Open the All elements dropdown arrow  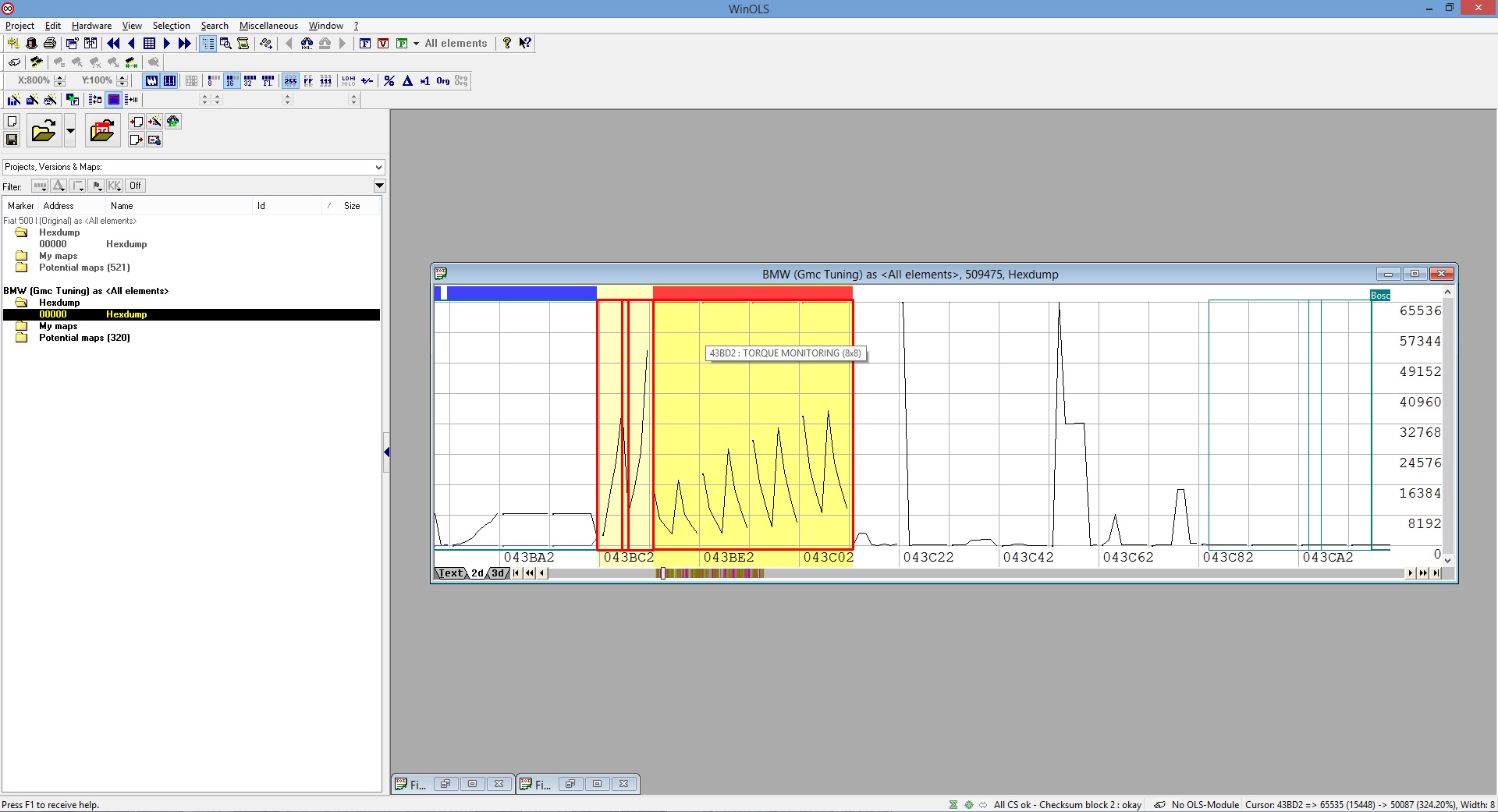point(416,44)
